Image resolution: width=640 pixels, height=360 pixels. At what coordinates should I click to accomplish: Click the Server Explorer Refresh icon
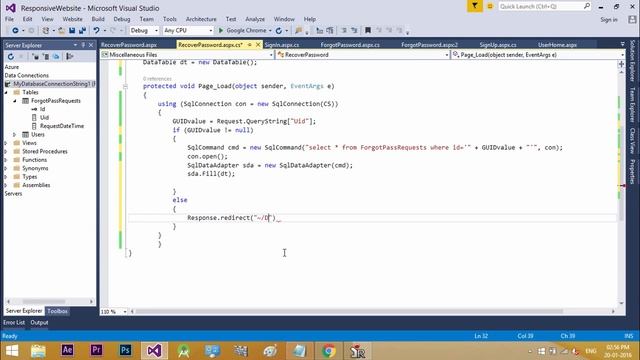tap(11, 57)
